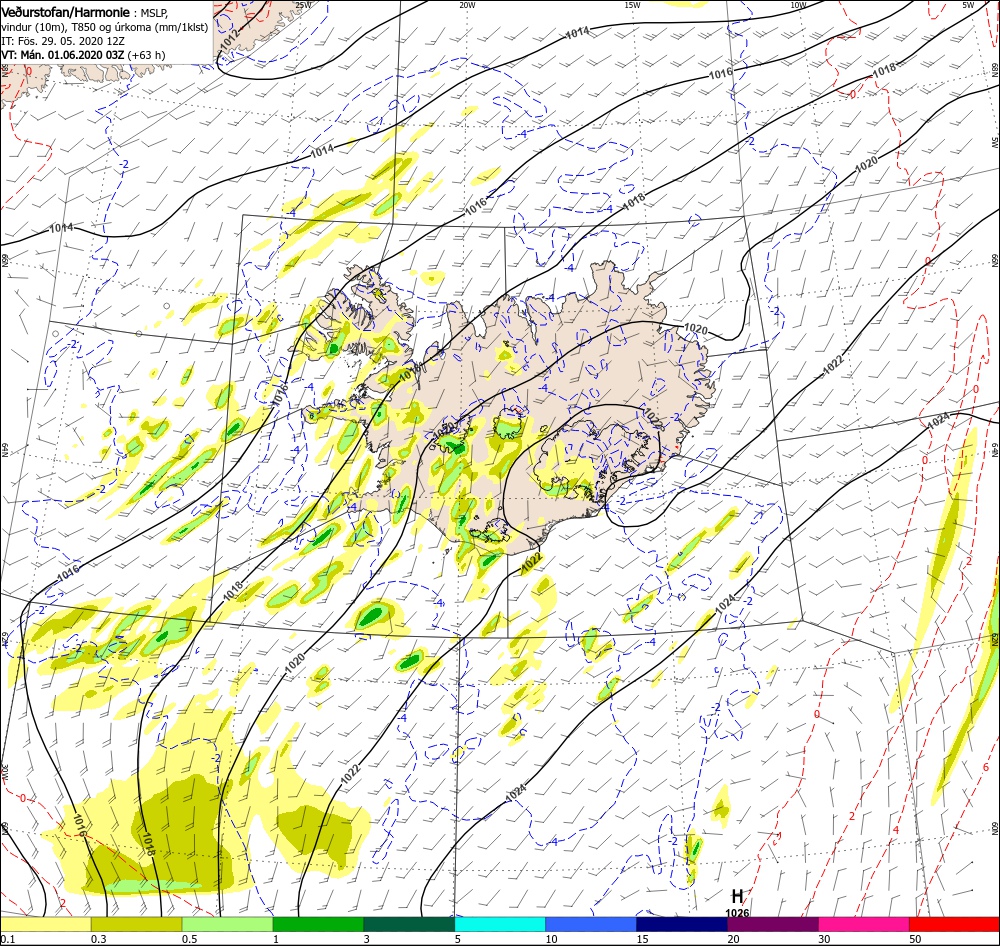
Task: Click the 'H' high pressure marker
Action: pos(737,896)
